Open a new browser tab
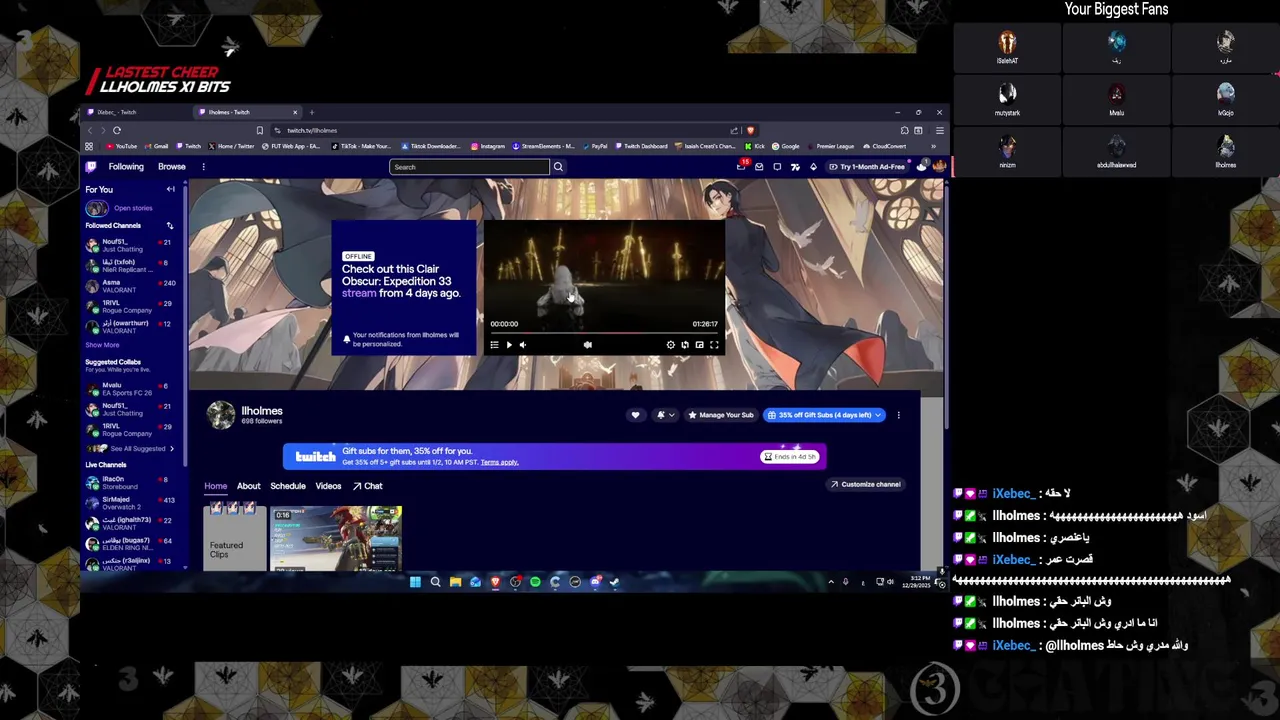 (x=311, y=112)
